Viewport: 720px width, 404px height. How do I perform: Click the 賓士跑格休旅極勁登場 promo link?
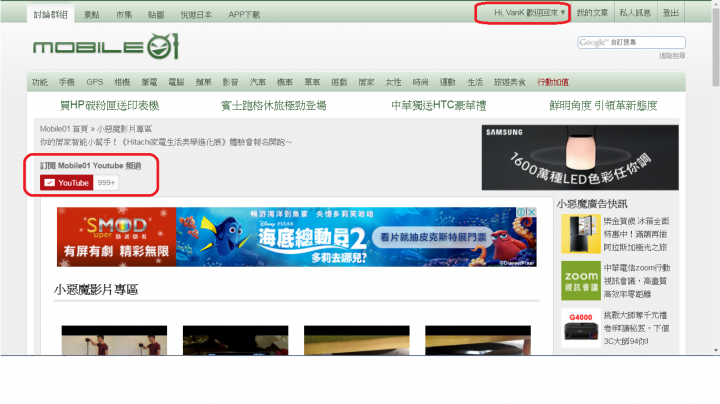point(274,106)
